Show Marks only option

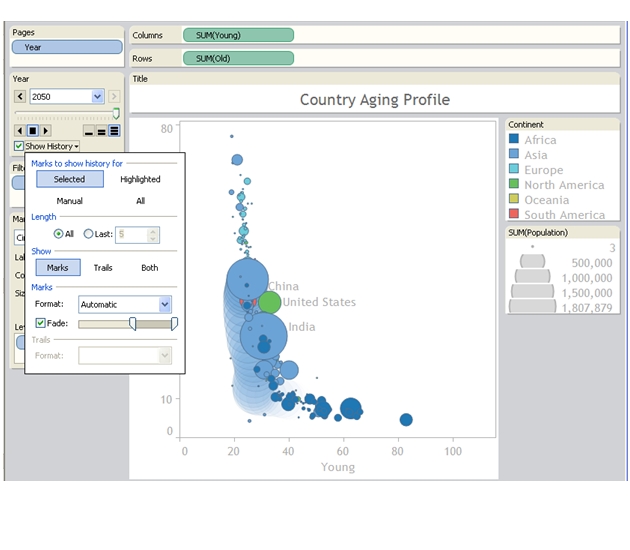point(58,268)
